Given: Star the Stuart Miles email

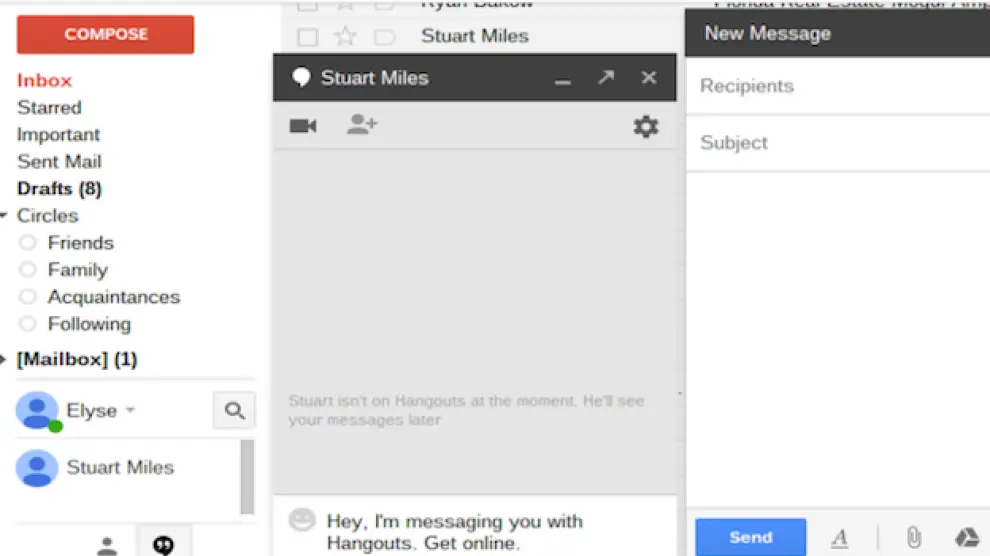Looking at the screenshot, I should click(345, 37).
